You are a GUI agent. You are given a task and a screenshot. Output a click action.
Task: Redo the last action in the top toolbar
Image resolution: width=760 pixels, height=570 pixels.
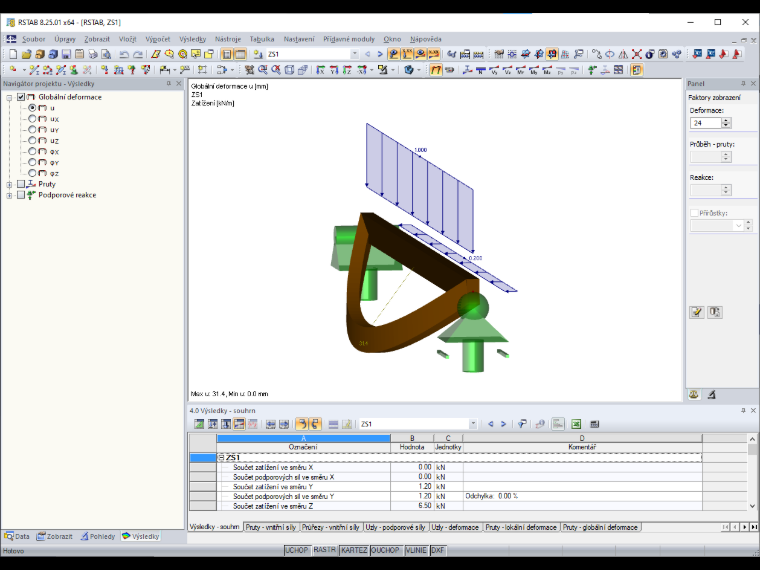point(138,54)
